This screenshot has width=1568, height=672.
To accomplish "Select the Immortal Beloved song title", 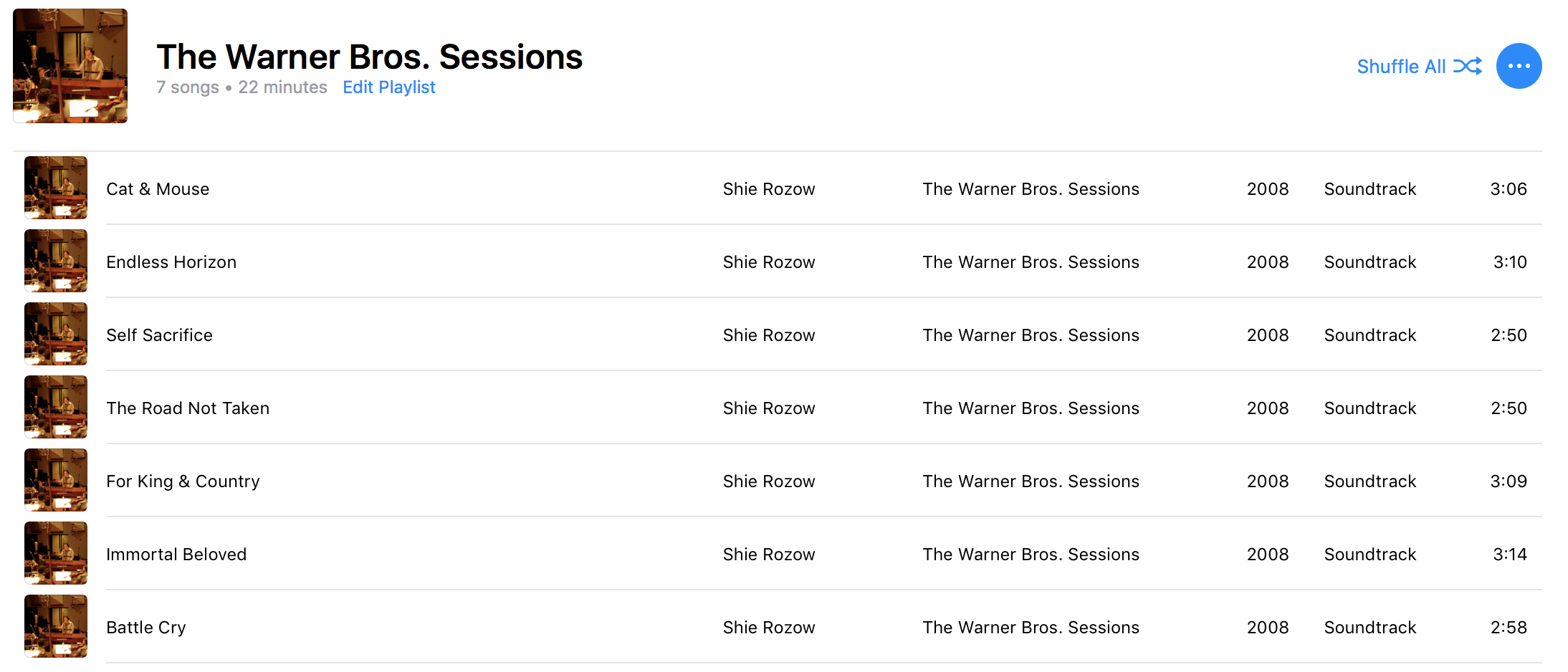I will [x=176, y=555].
